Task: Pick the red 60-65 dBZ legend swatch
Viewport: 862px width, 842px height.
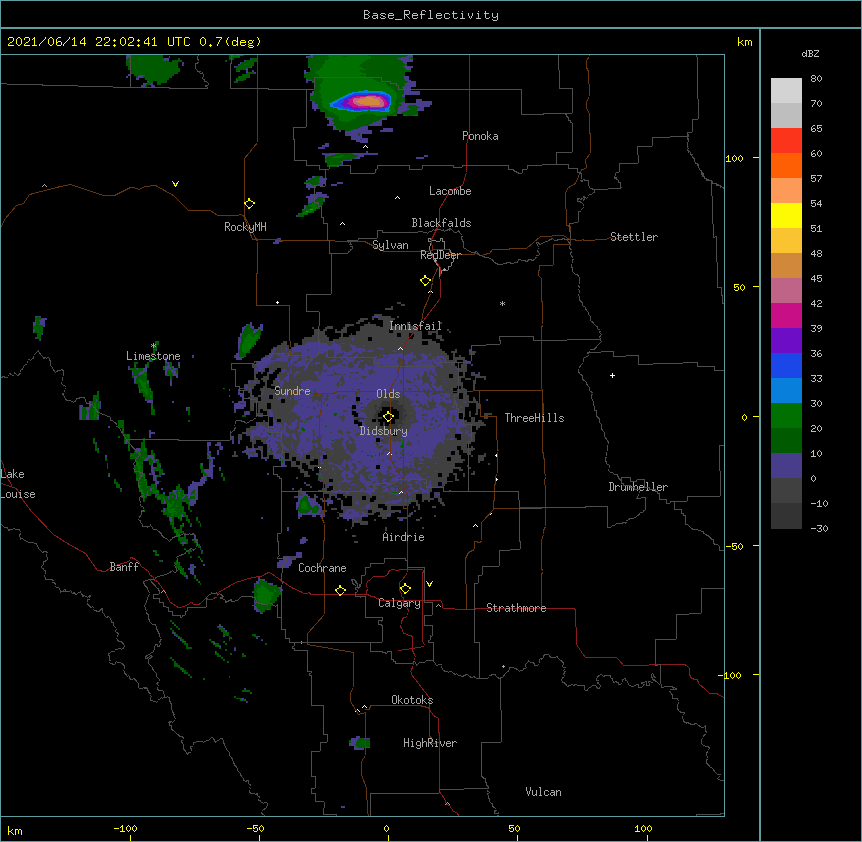Action: click(786, 141)
